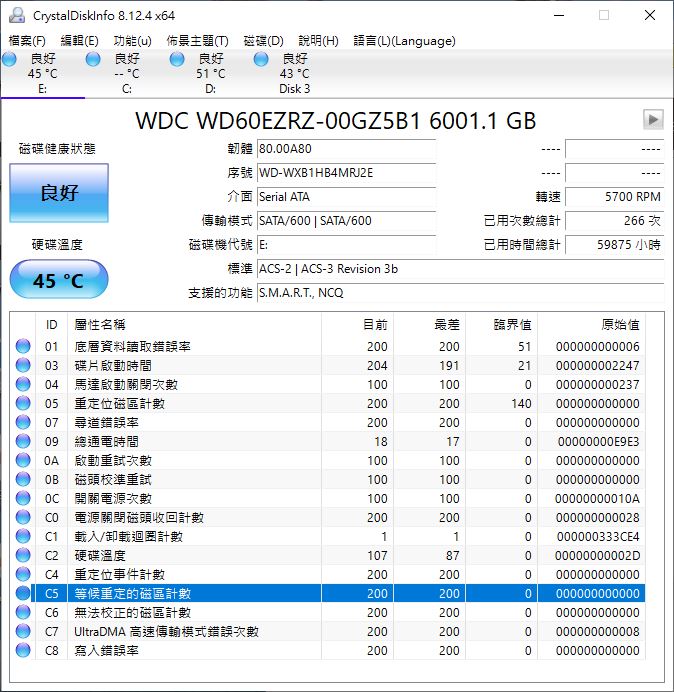This screenshot has height=692, width=674.
Task: Click the 屬性名稱 column header
Action: click(x=194, y=325)
